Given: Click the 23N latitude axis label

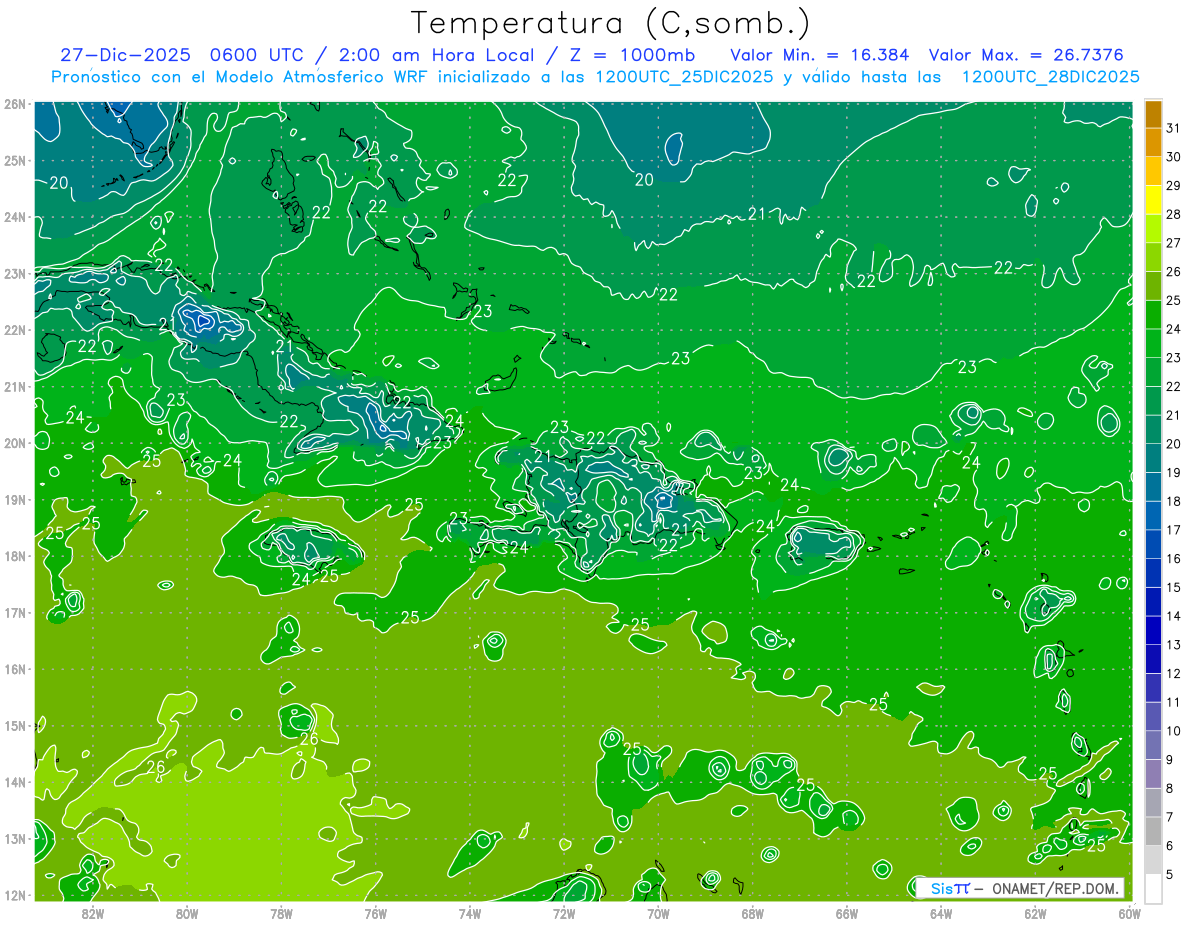Looking at the screenshot, I should [14, 273].
